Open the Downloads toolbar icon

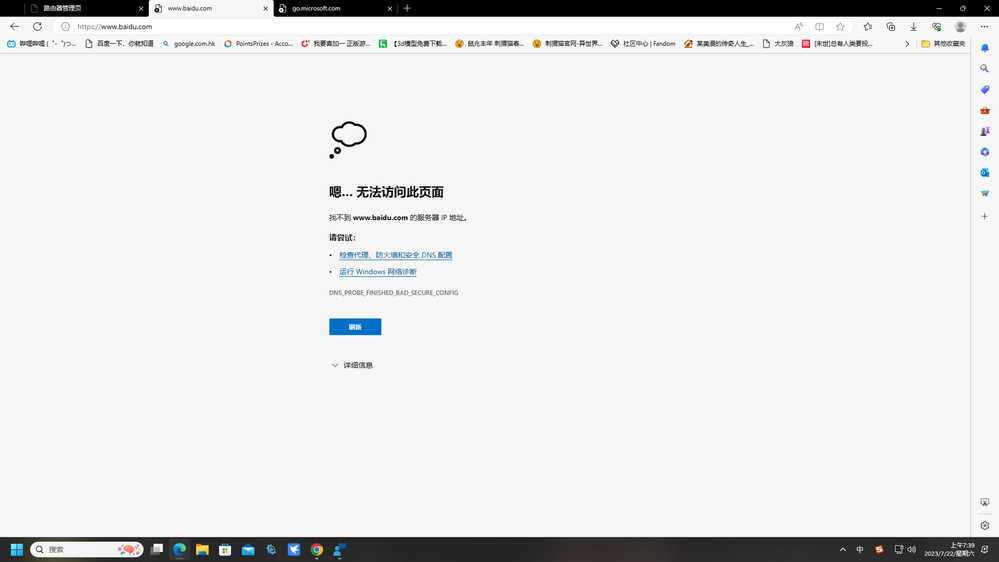[914, 27]
